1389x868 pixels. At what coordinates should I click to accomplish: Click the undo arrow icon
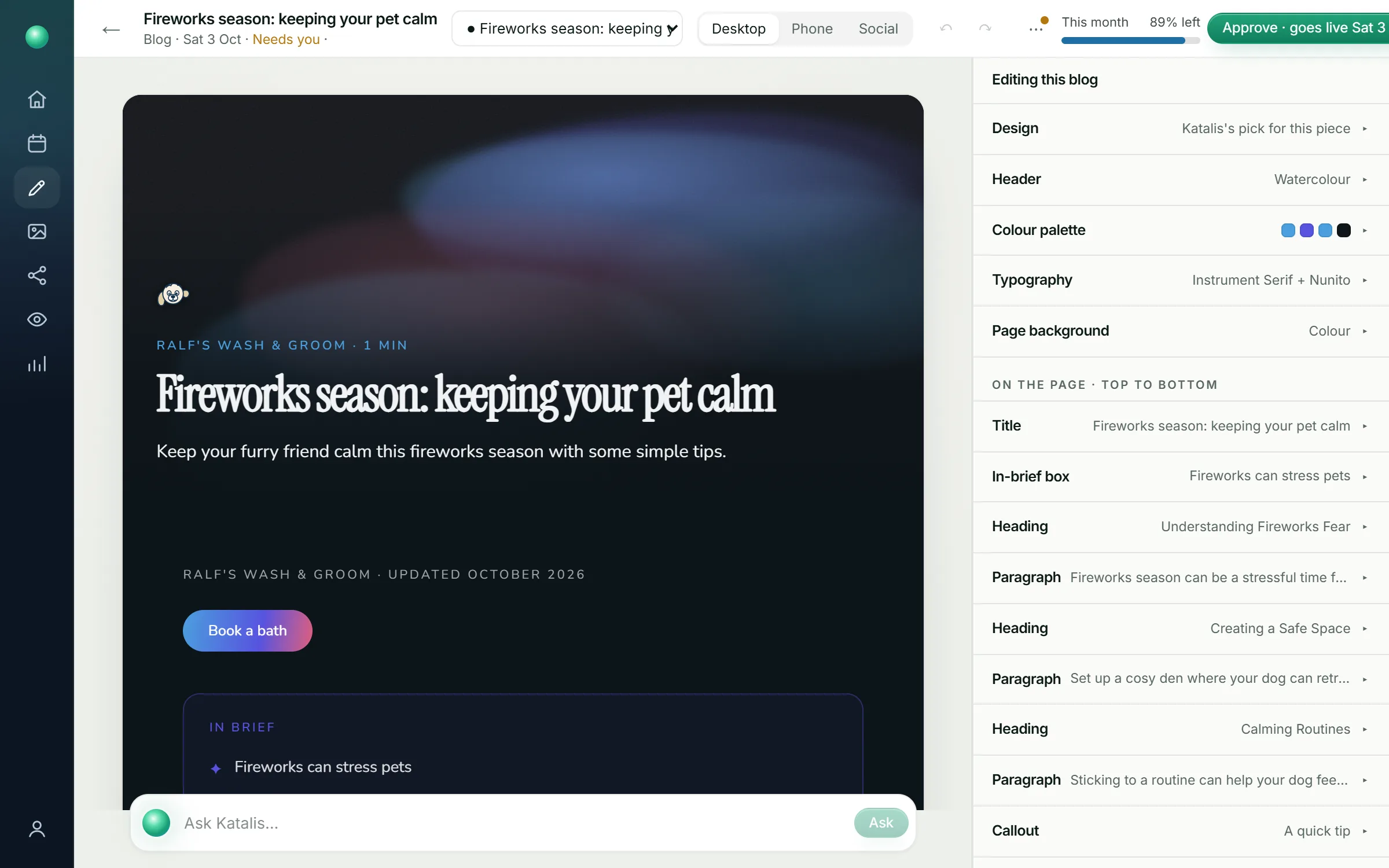click(x=946, y=28)
